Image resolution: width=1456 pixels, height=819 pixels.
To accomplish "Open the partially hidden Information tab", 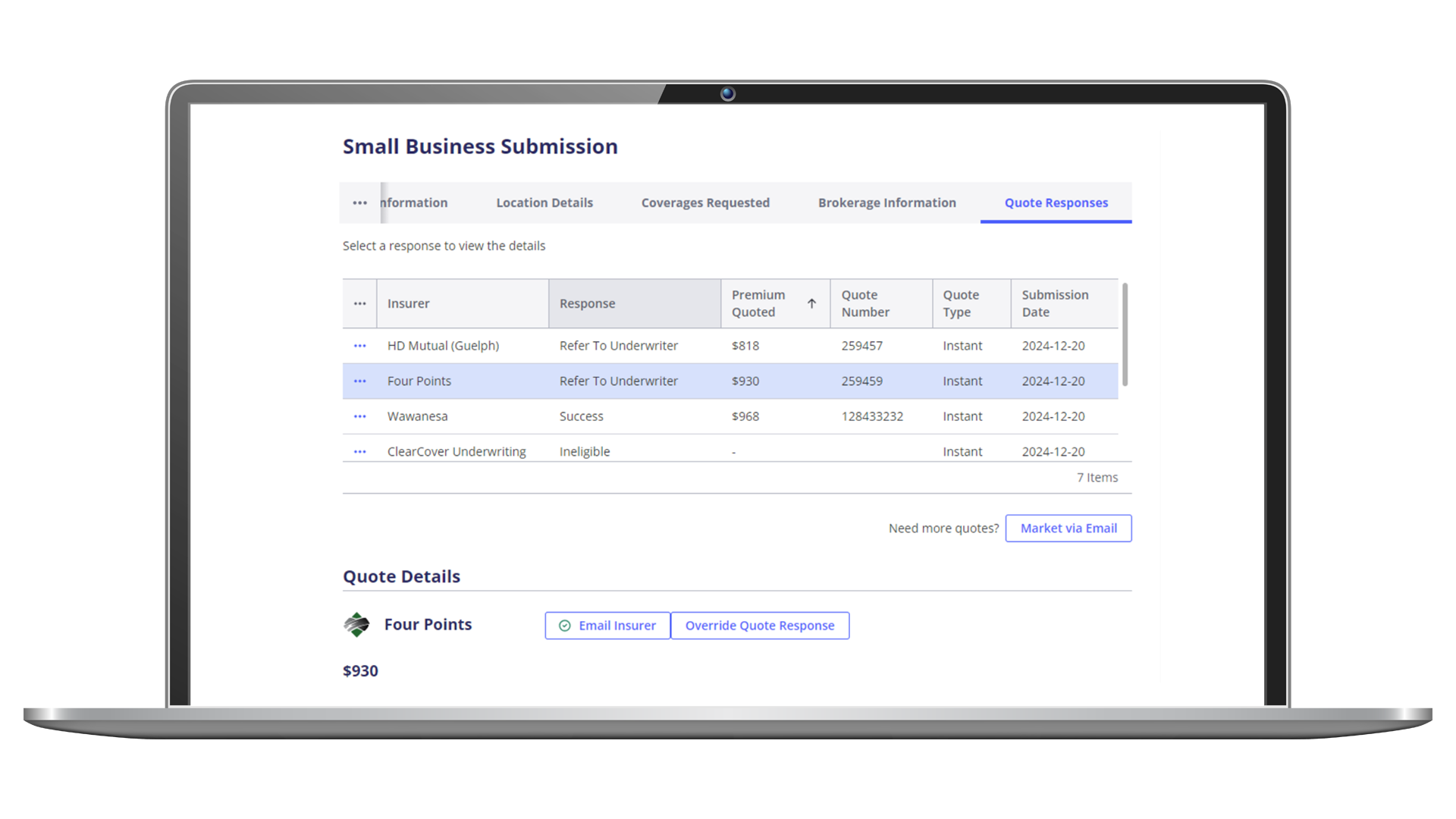I will coord(414,203).
